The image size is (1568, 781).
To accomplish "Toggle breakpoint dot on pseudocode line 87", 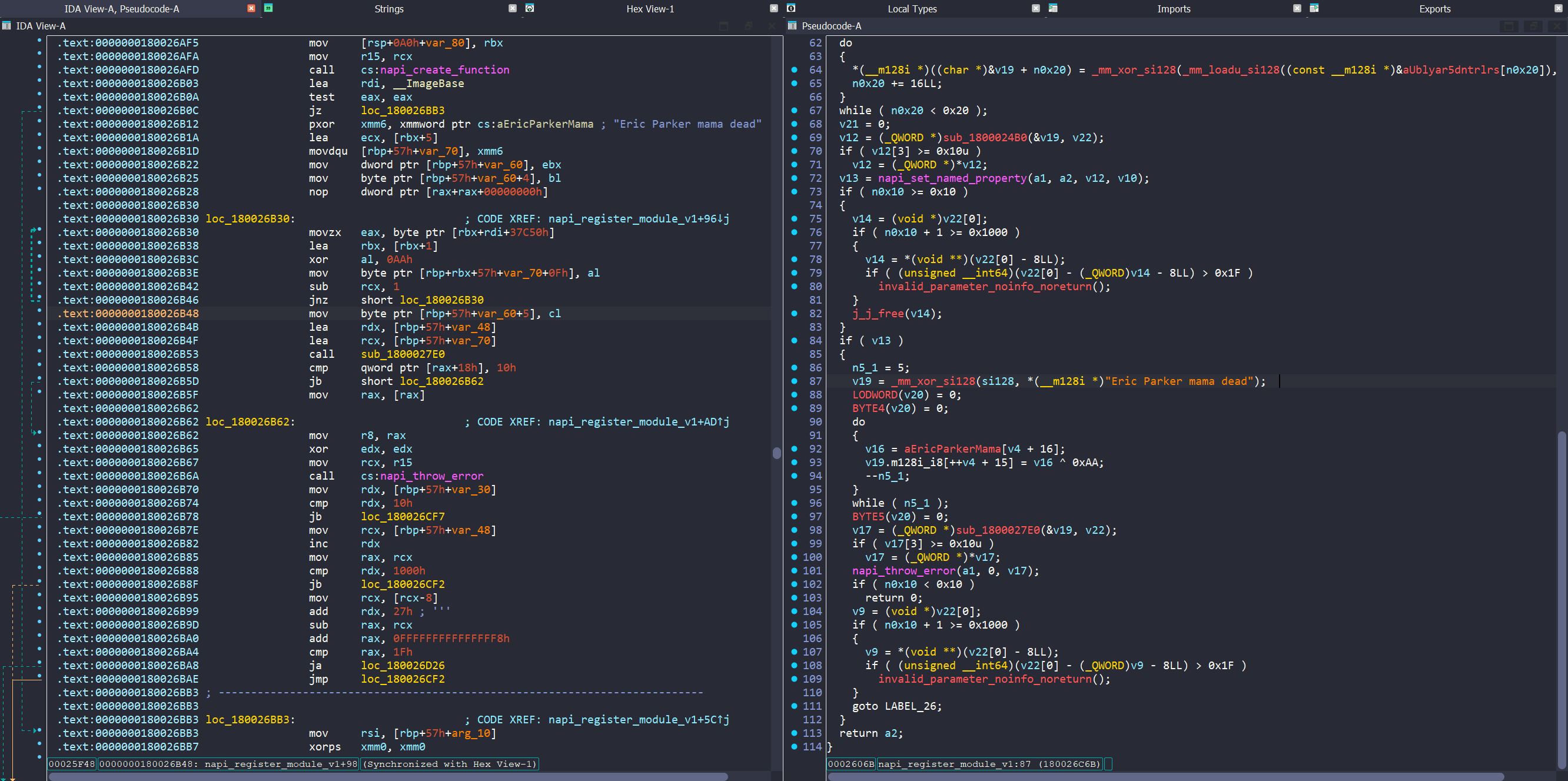I will pos(795,381).
